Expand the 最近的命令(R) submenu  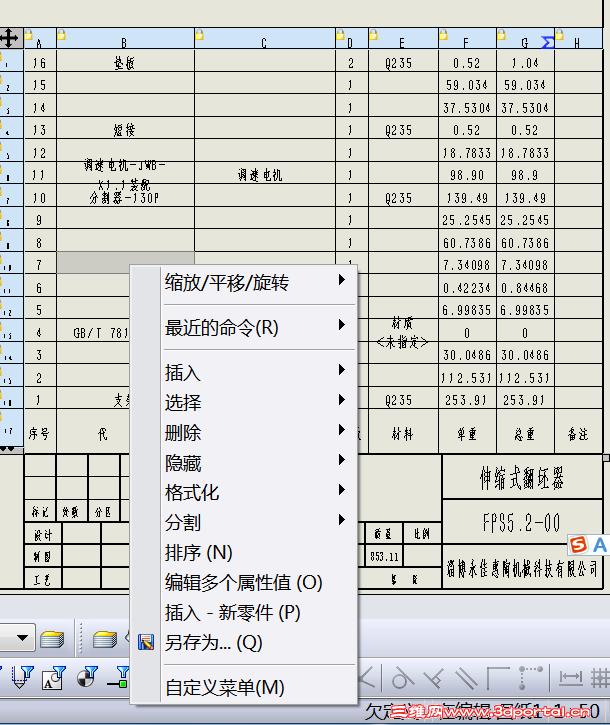tap(259, 327)
